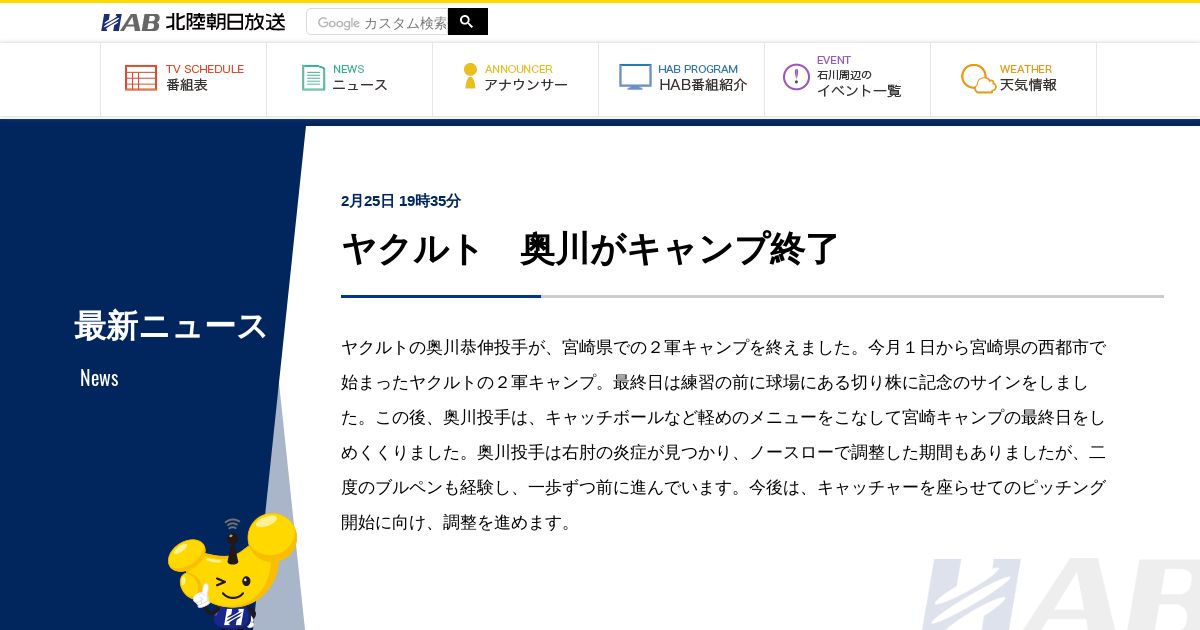The height and width of the screenshot is (630, 1200).
Task: Click the date 2月25日 19時35分
Action: click(x=401, y=201)
